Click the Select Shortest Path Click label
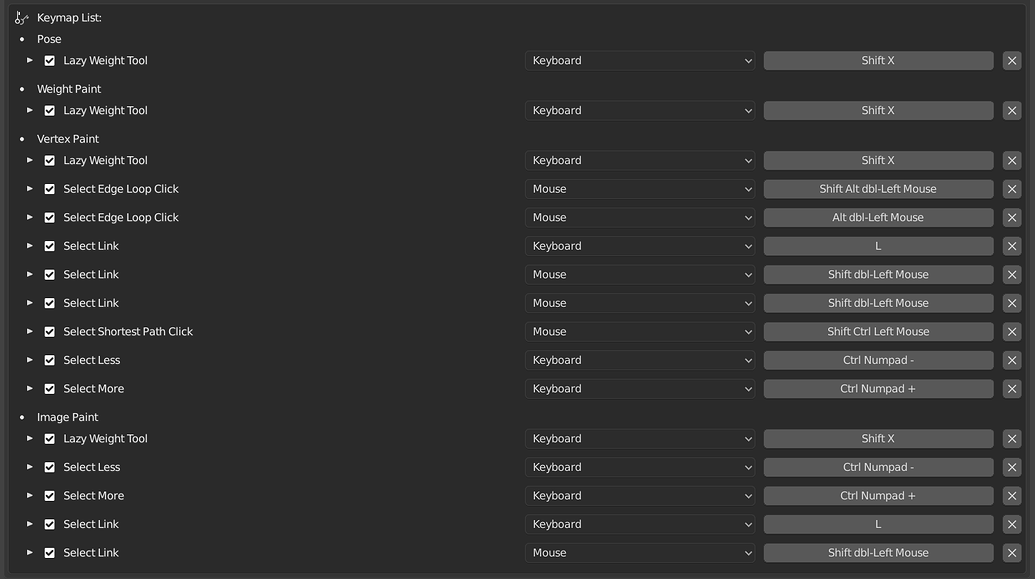The width and height of the screenshot is (1035, 579). (128, 331)
